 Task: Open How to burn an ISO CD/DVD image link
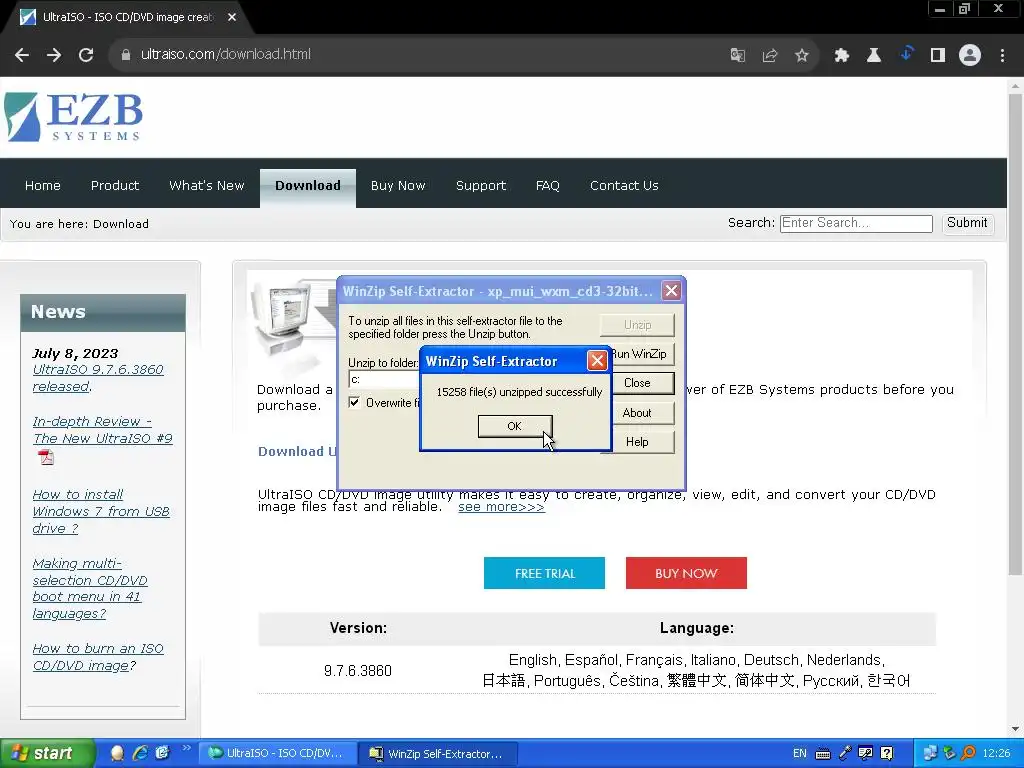coord(98,657)
